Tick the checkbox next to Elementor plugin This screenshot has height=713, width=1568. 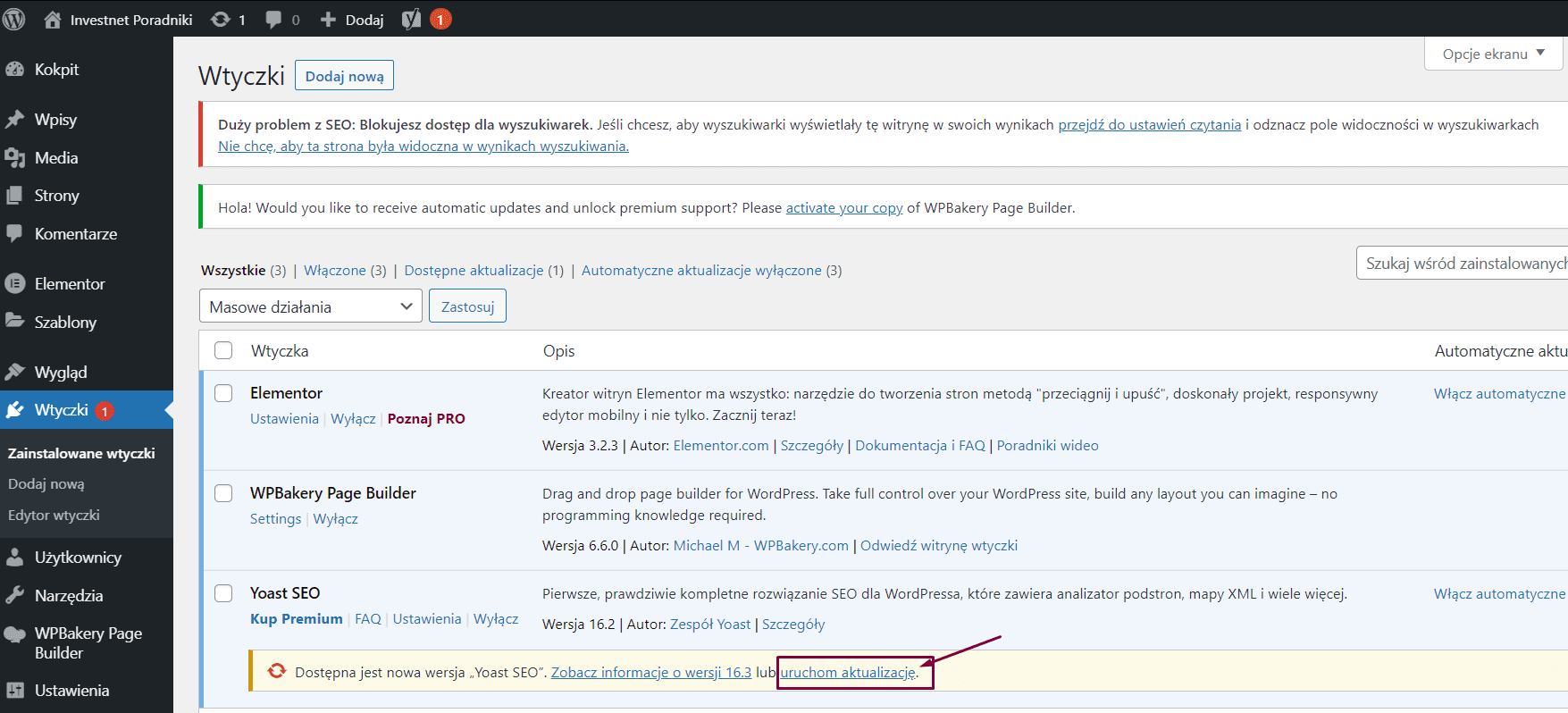(x=223, y=393)
